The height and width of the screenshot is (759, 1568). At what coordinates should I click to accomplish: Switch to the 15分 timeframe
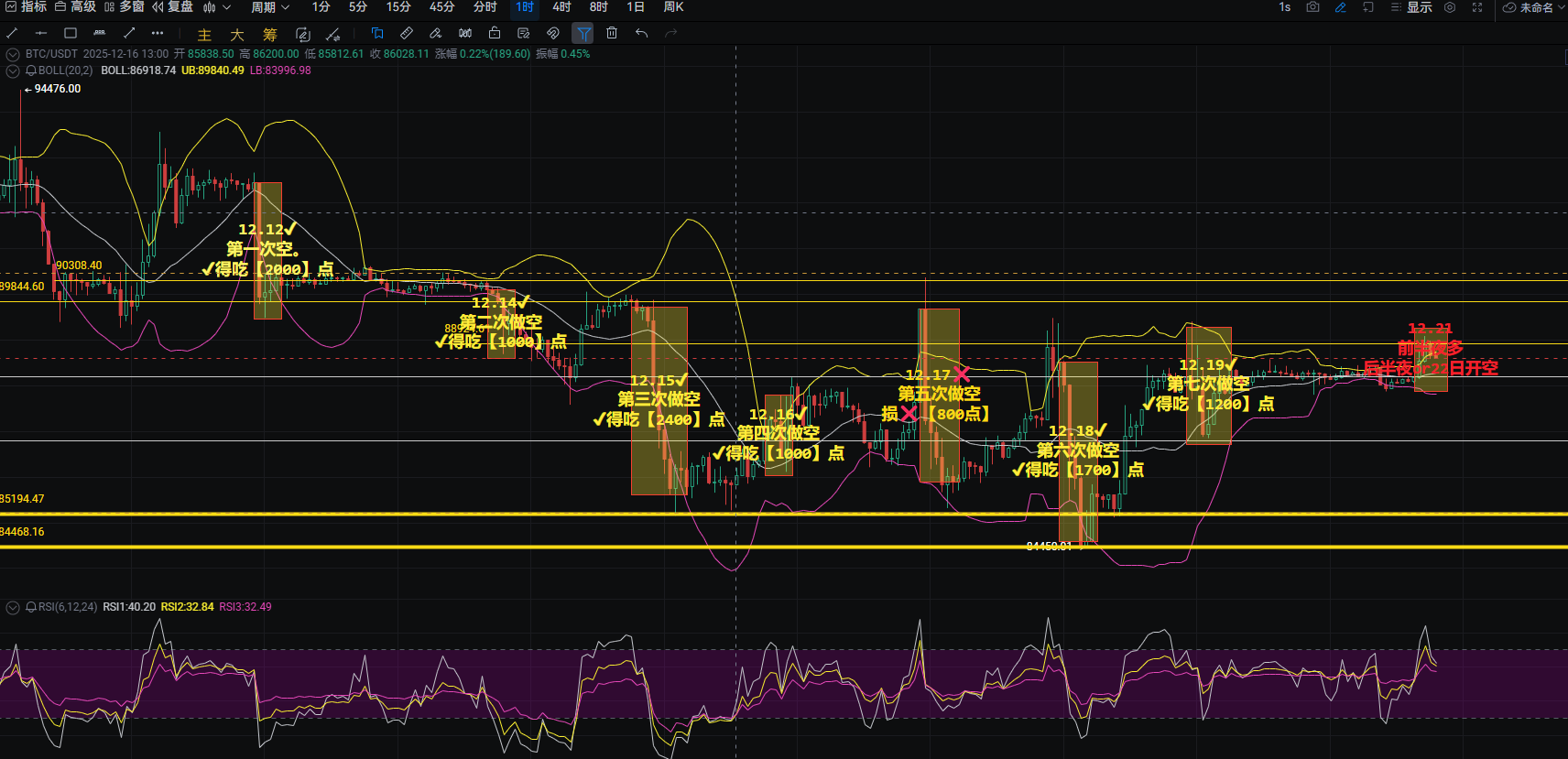(x=398, y=7)
